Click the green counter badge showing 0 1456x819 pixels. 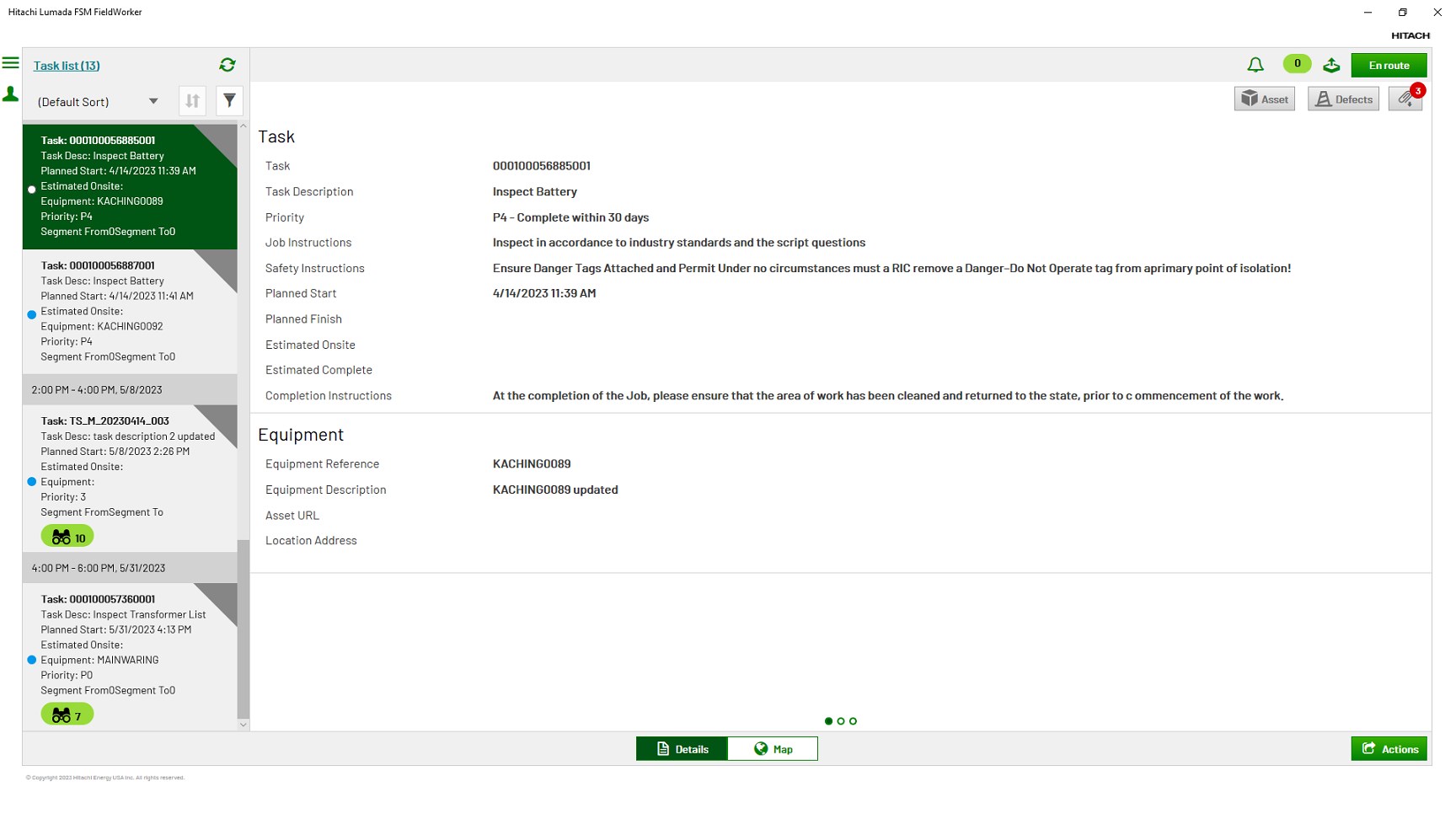pos(1297,63)
